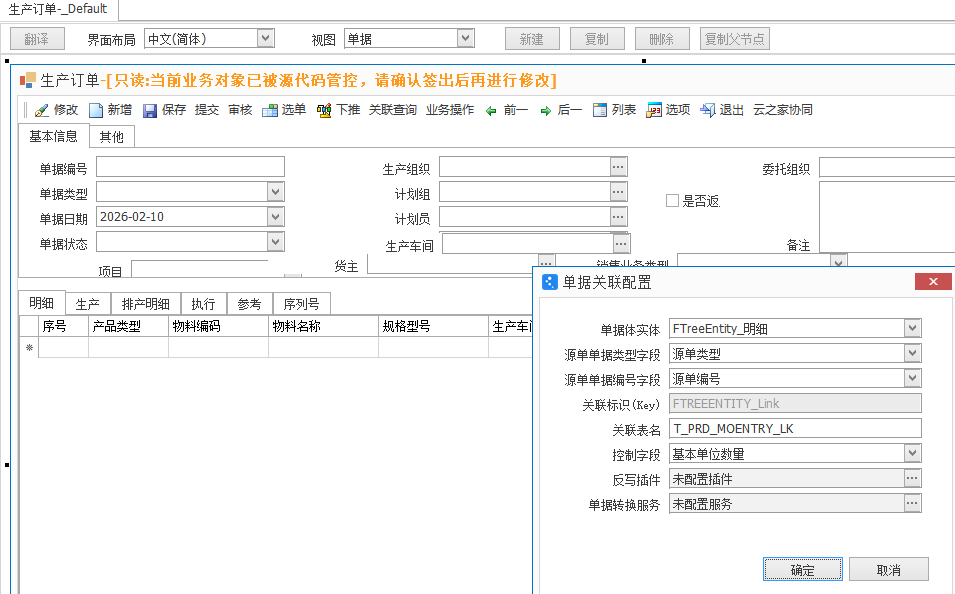Go to previous record with 前一 arrow
Screen dimensions: 955x594
click(491, 111)
